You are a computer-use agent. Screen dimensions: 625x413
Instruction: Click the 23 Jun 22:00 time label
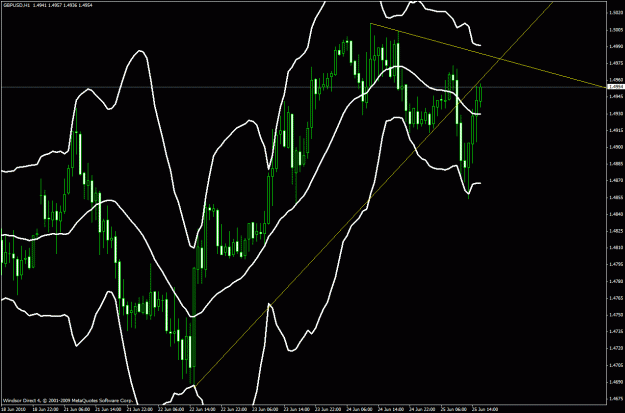coord(327,409)
